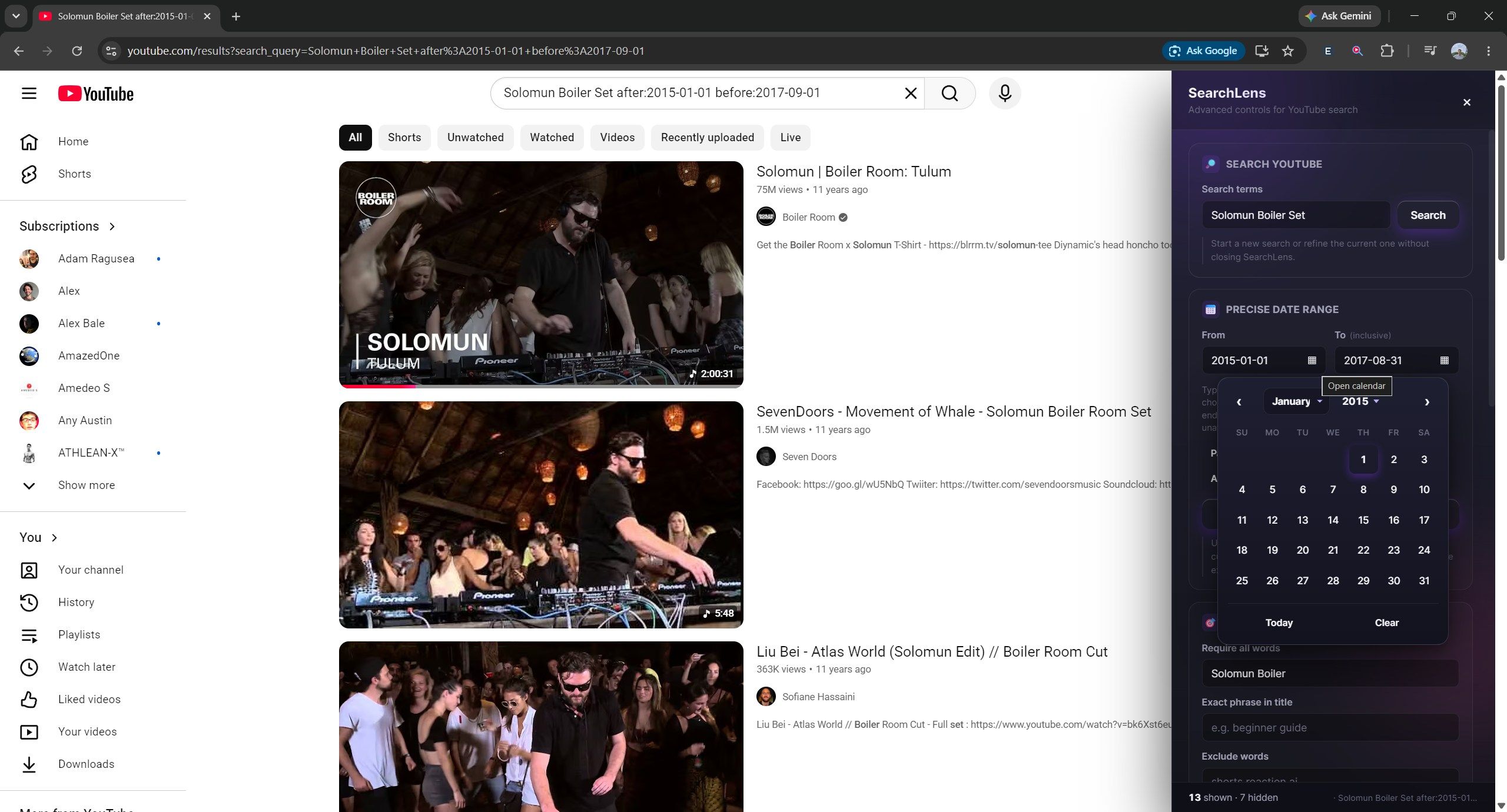Open browser profile avatar
Screen dimensions: 1507x812
pos(1459,51)
